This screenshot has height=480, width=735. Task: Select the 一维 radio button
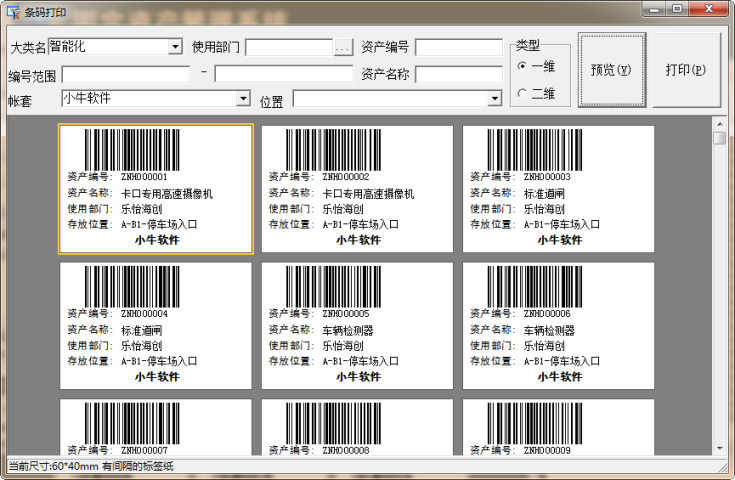[522, 66]
